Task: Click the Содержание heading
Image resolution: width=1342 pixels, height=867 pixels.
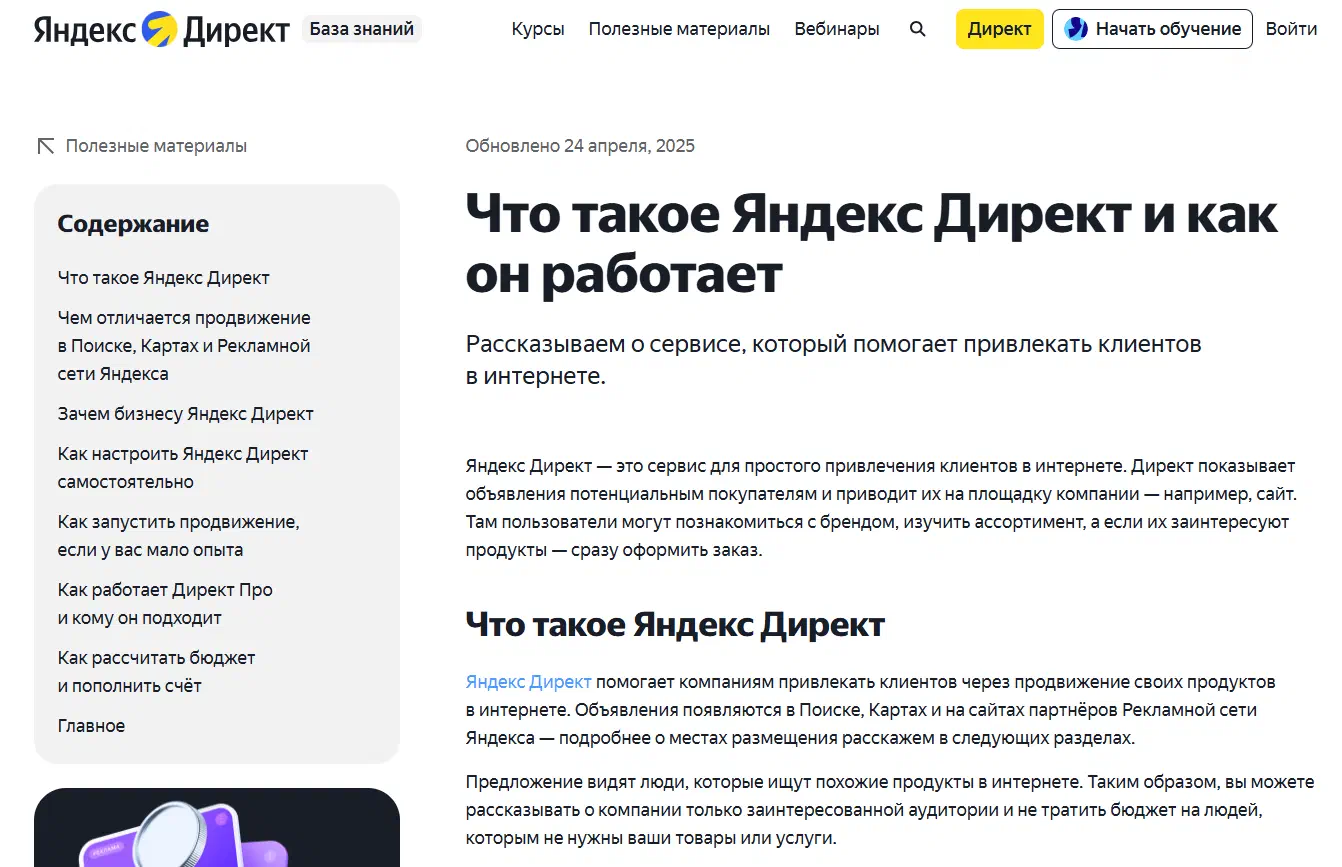Action: (x=133, y=224)
